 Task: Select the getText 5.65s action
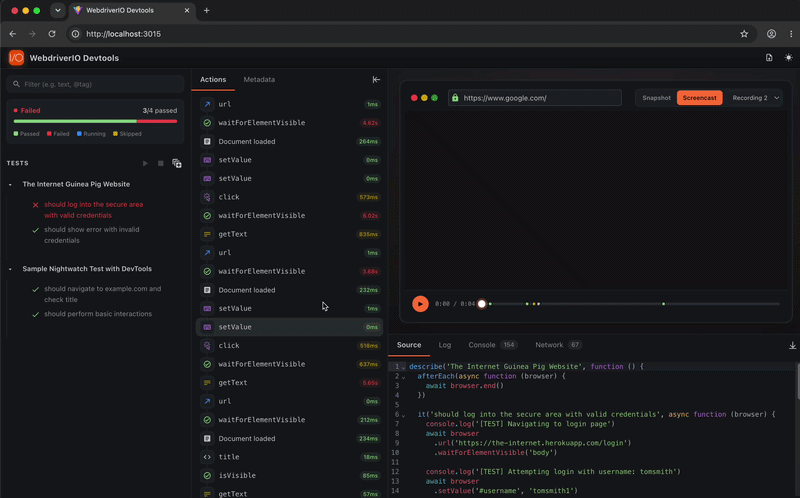pyautogui.click(x=289, y=383)
